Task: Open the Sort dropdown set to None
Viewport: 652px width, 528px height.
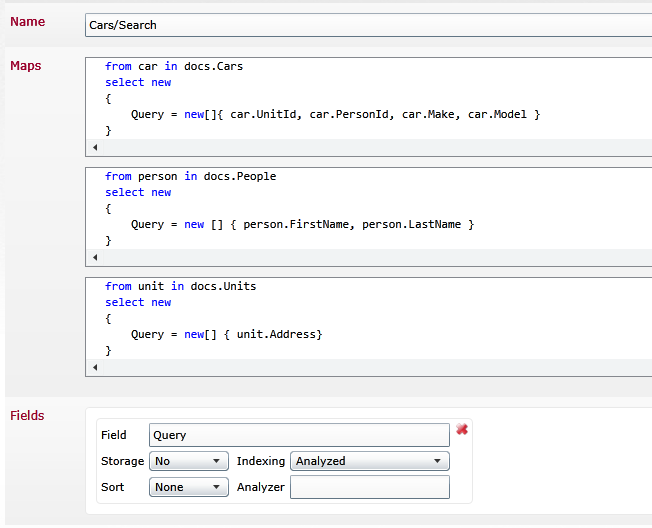Action: click(189, 487)
